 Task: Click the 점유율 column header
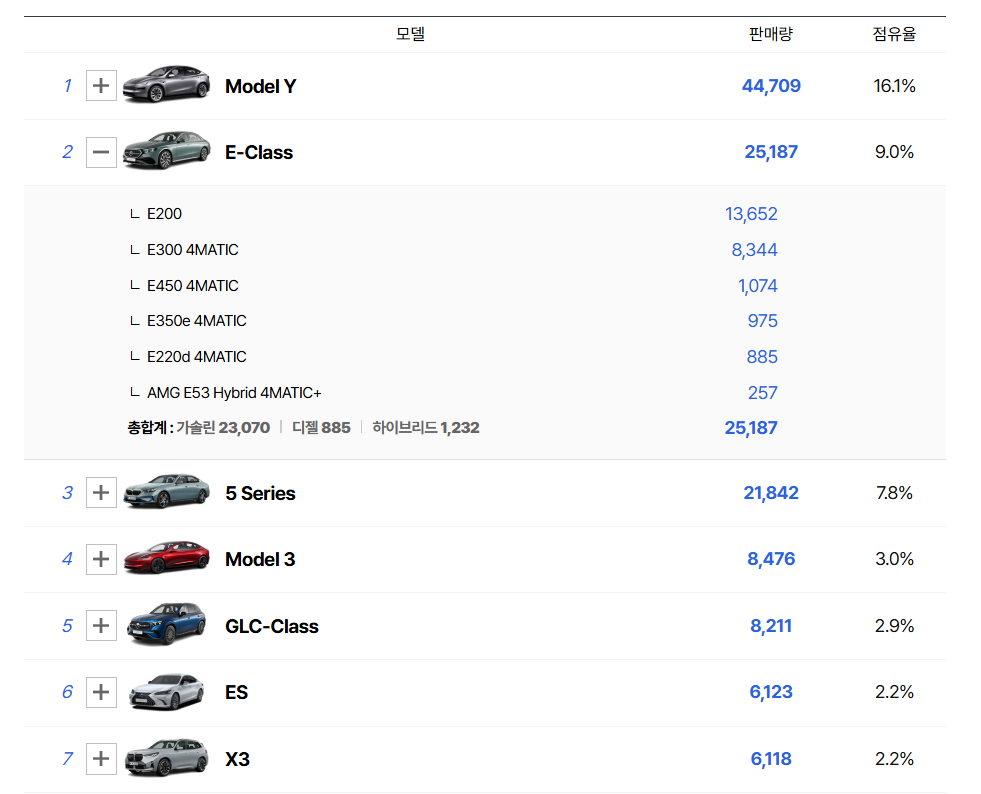pos(894,34)
